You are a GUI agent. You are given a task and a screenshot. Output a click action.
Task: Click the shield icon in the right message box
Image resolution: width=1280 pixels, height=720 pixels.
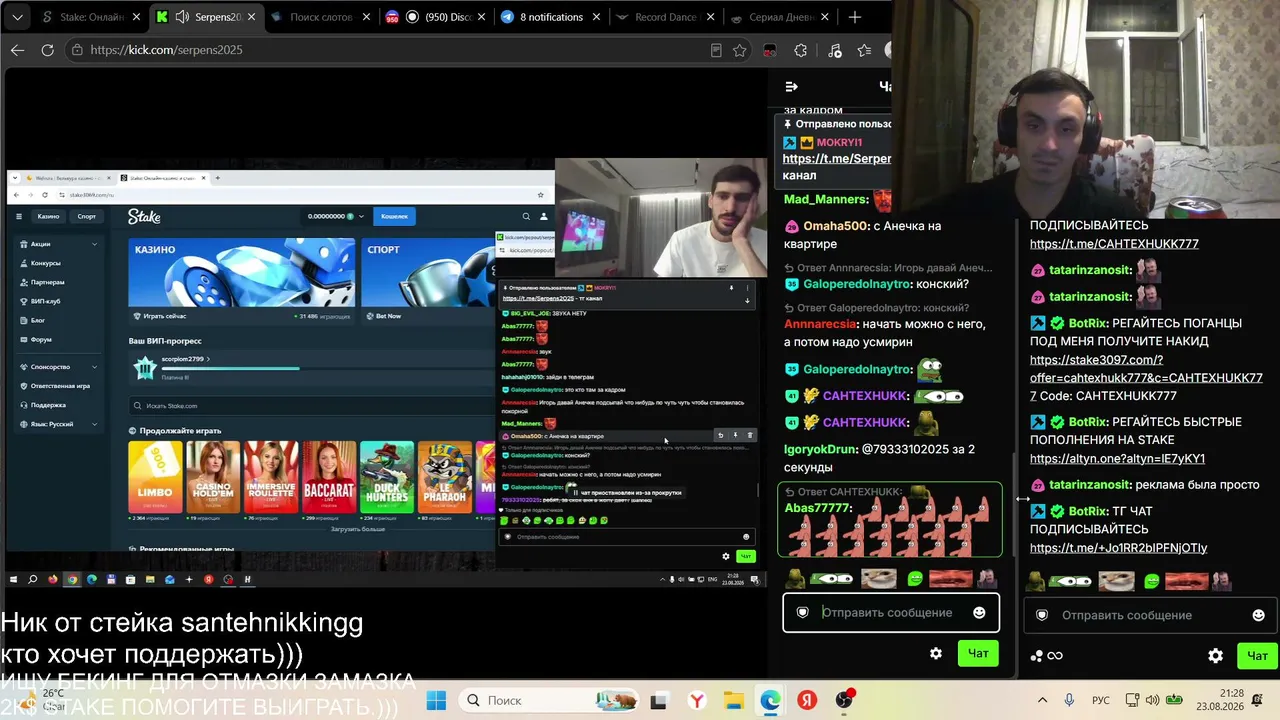[x=1041, y=615]
